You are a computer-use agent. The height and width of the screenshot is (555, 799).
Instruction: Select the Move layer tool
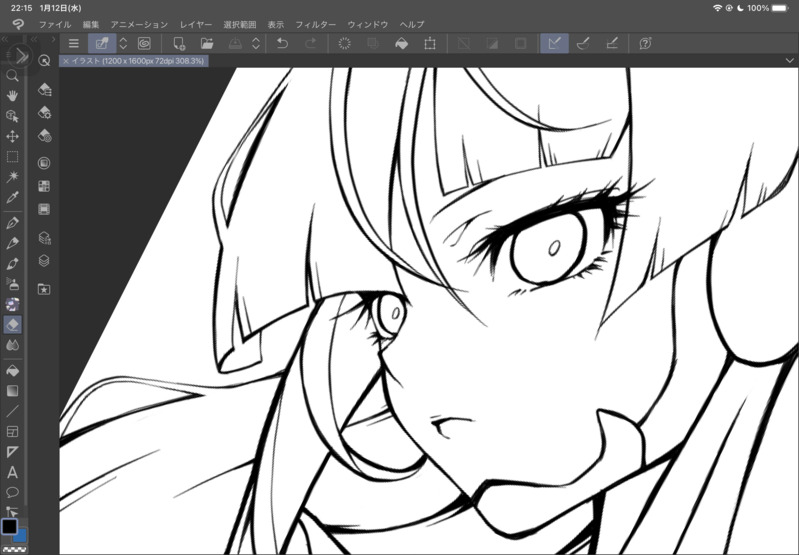12,136
